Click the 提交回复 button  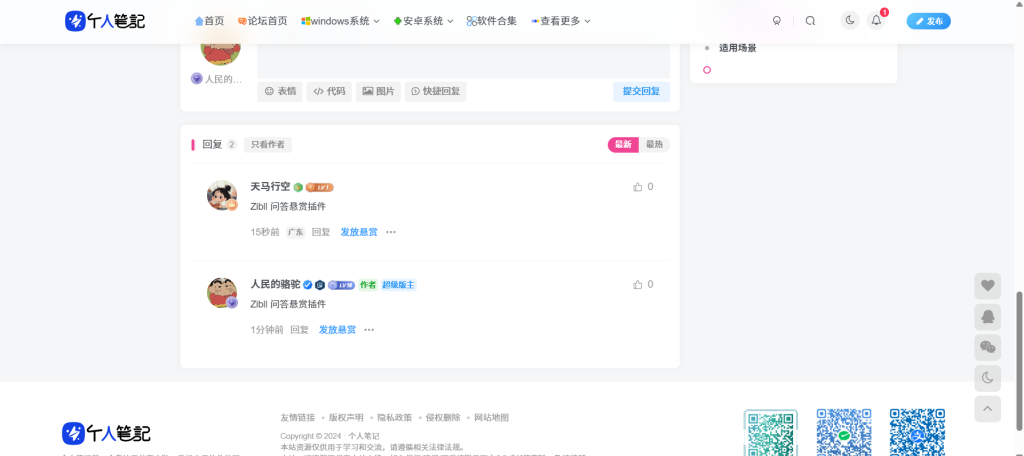[641, 91]
